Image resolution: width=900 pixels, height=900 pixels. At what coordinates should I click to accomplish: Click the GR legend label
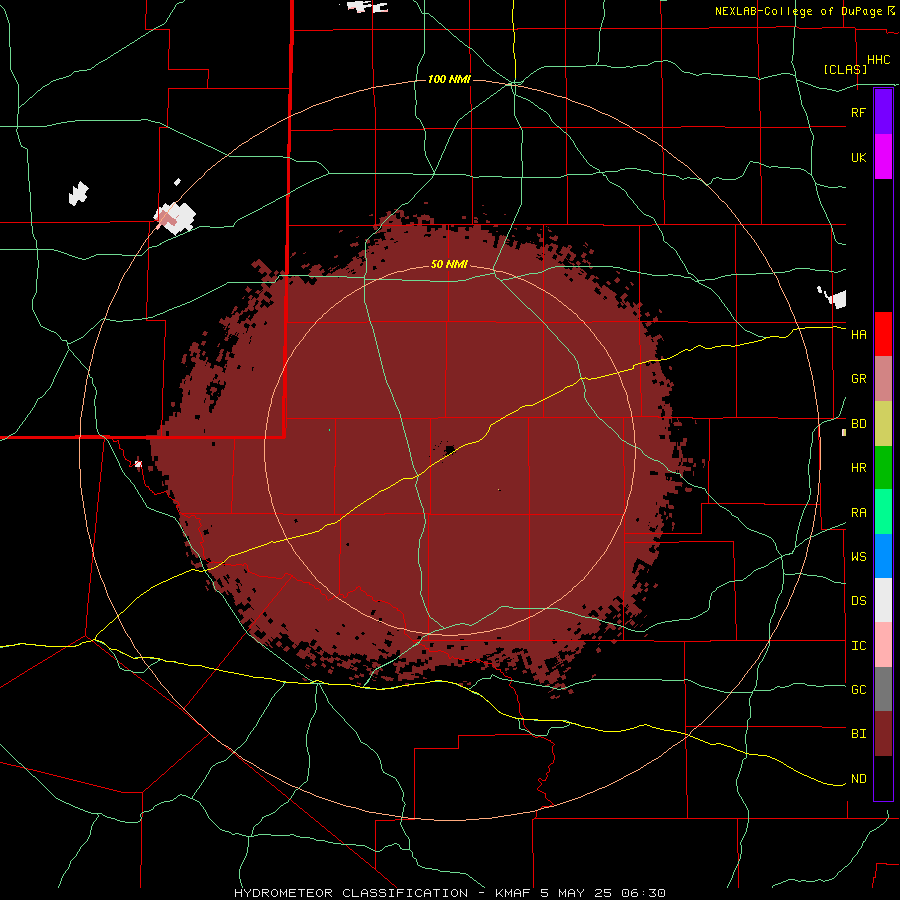tap(858, 379)
